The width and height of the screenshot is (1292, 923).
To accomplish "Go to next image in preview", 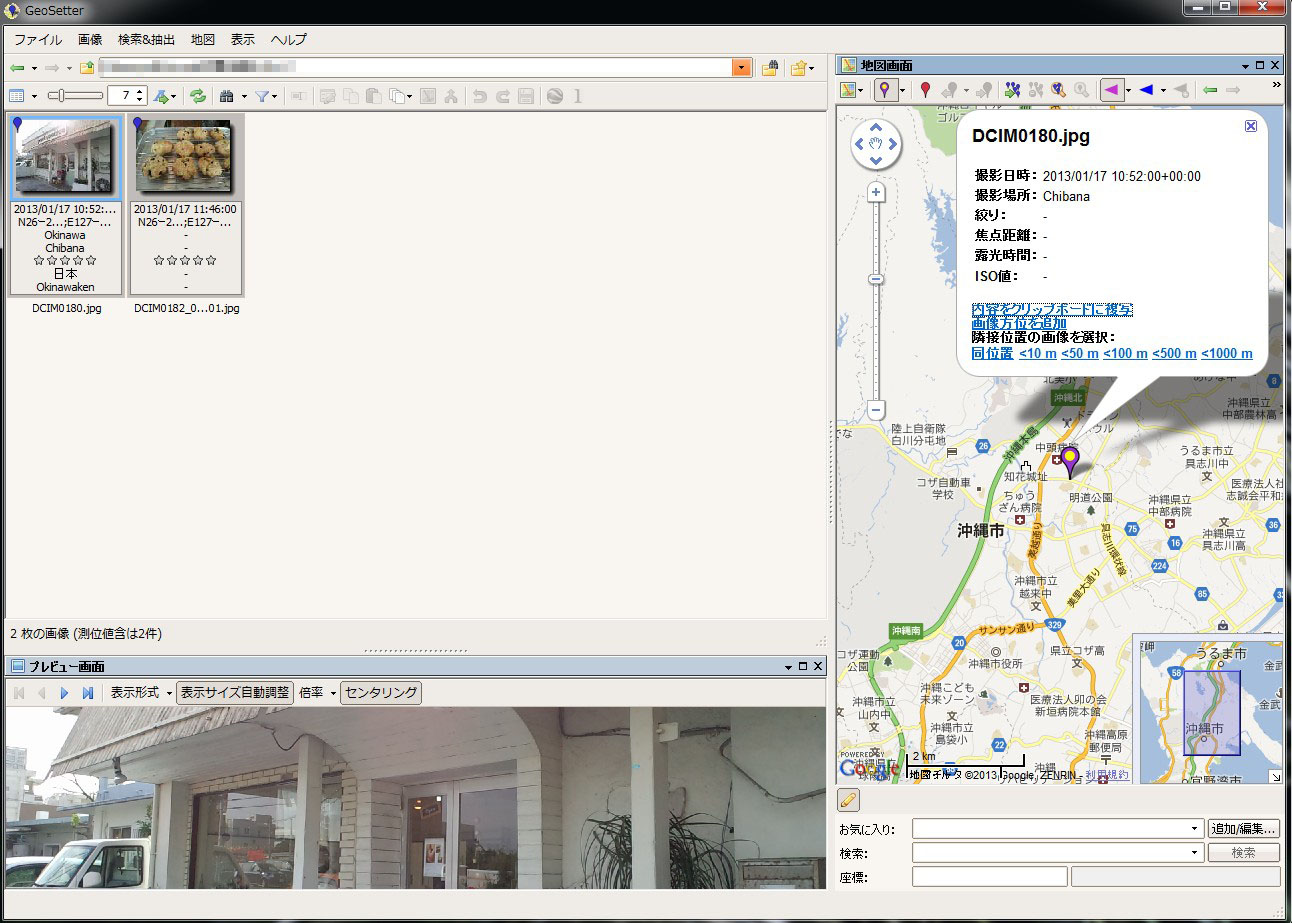I will point(65,692).
